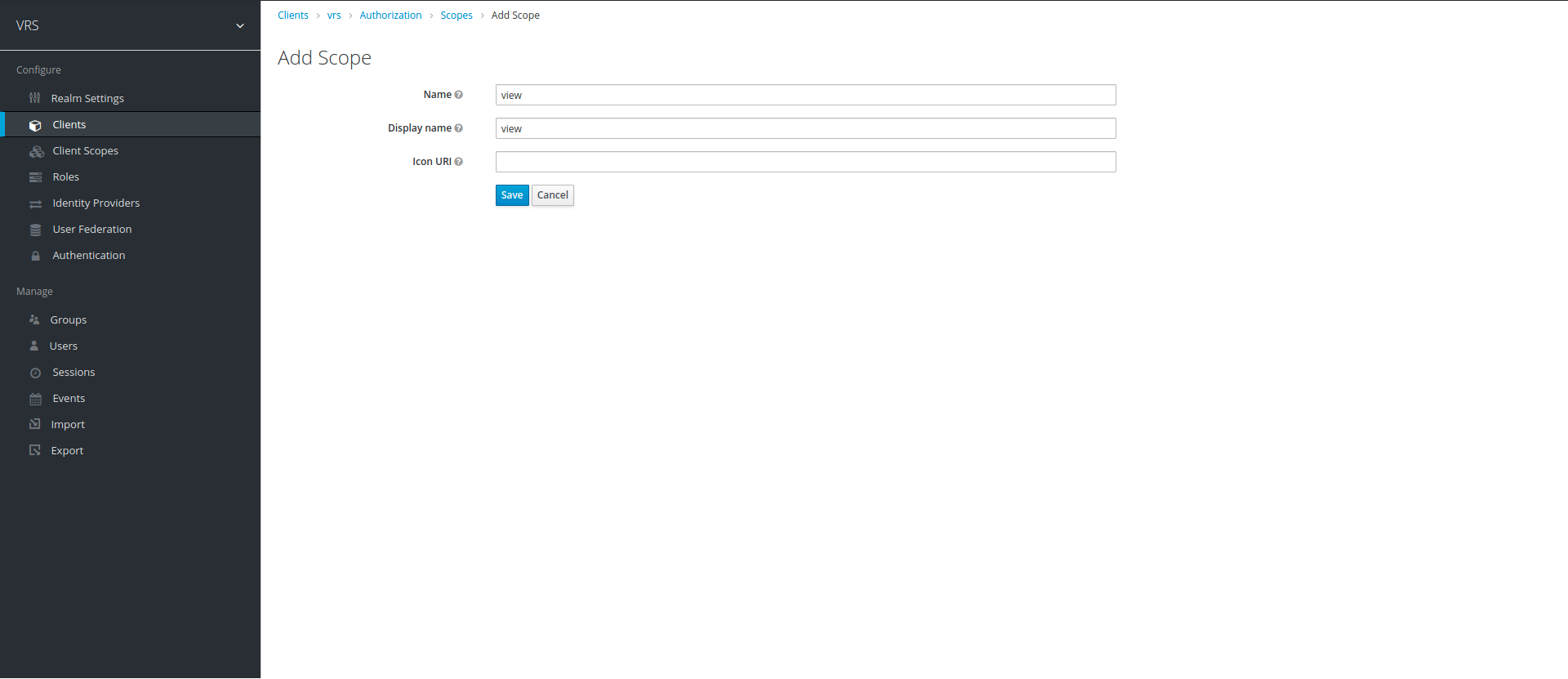Click the Identity Providers arrows icon
This screenshot has height=679, width=1568.
[x=35, y=203]
